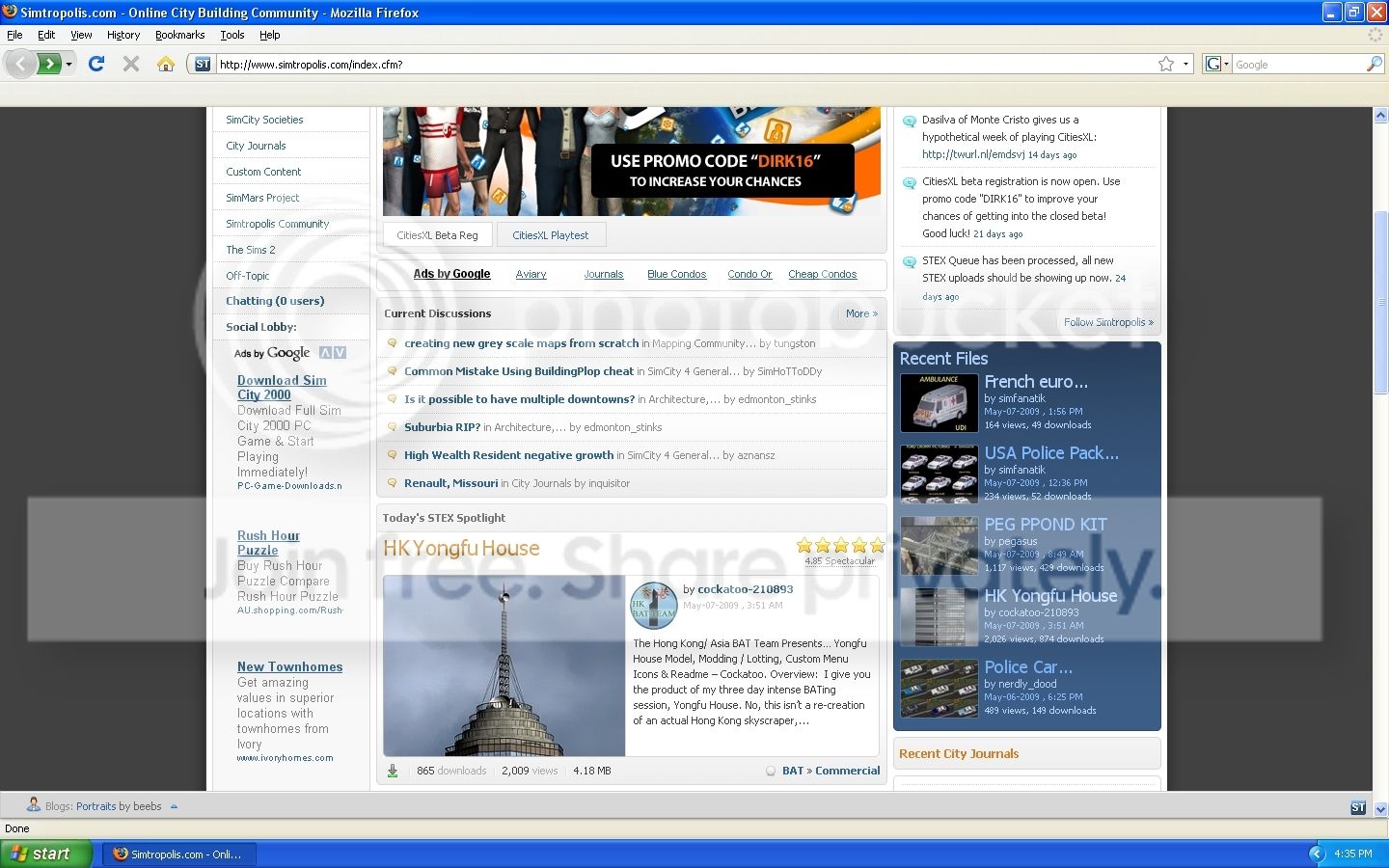The width and height of the screenshot is (1389, 868).
Task: Expand the URL history dropdown arrow
Action: [1186, 64]
